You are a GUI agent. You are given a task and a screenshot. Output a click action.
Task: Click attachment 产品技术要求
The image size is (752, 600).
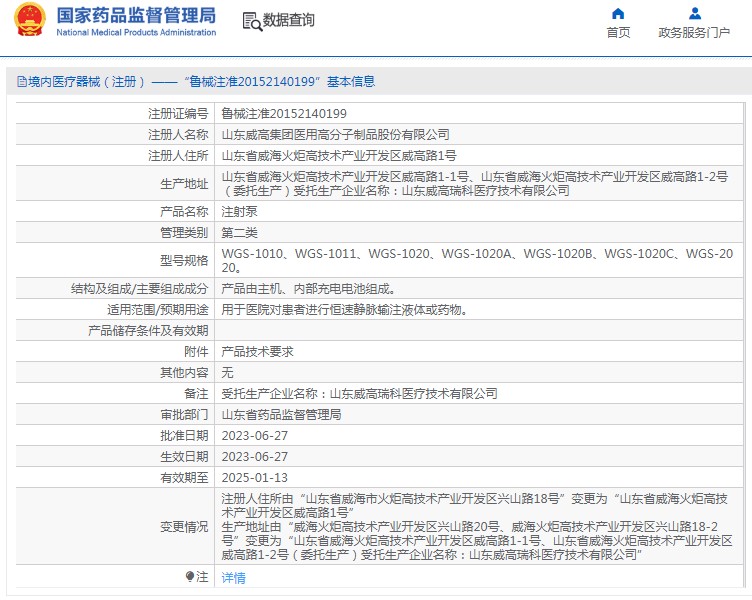[x=258, y=352]
